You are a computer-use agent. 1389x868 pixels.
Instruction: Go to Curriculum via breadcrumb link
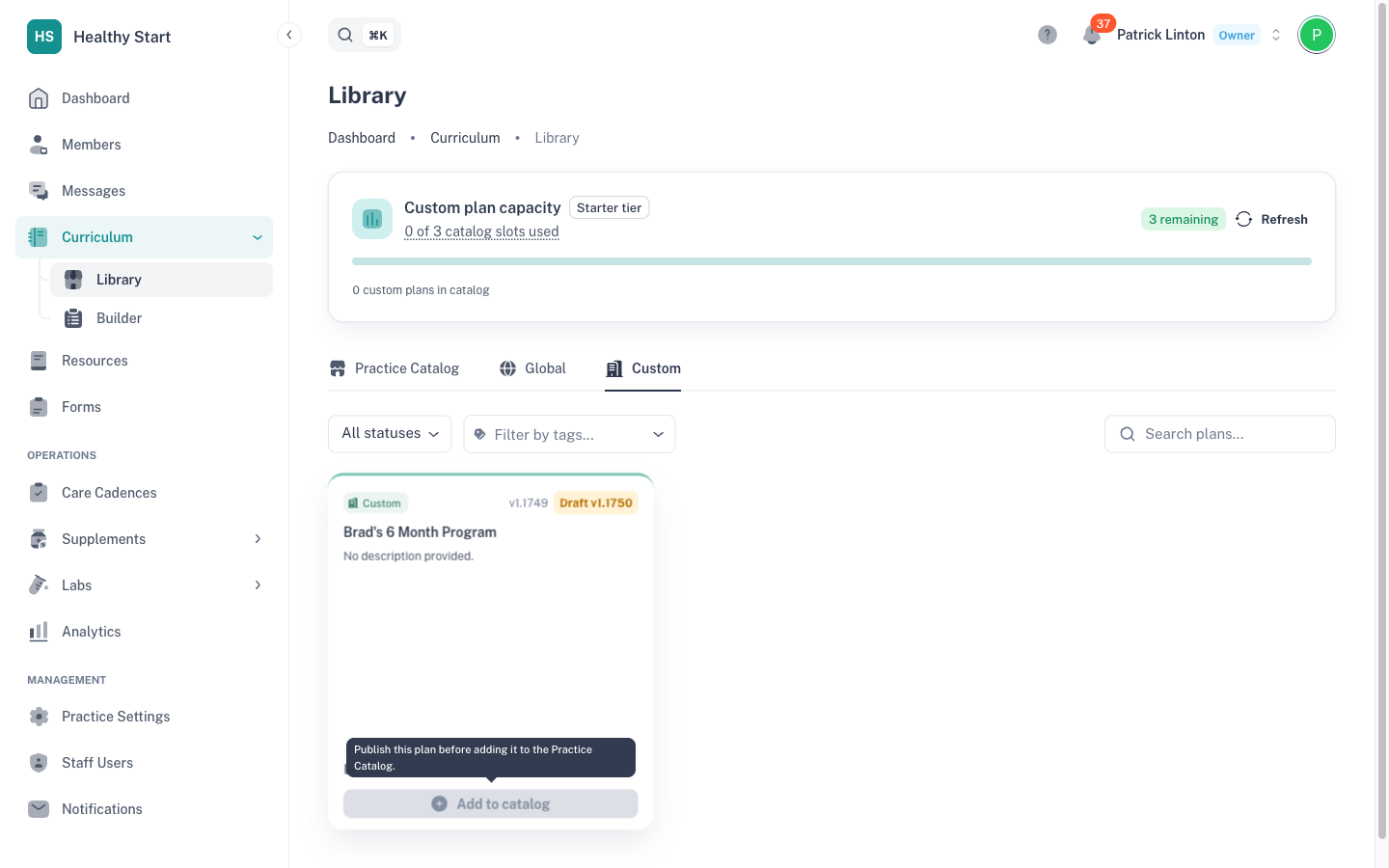pos(465,138)
